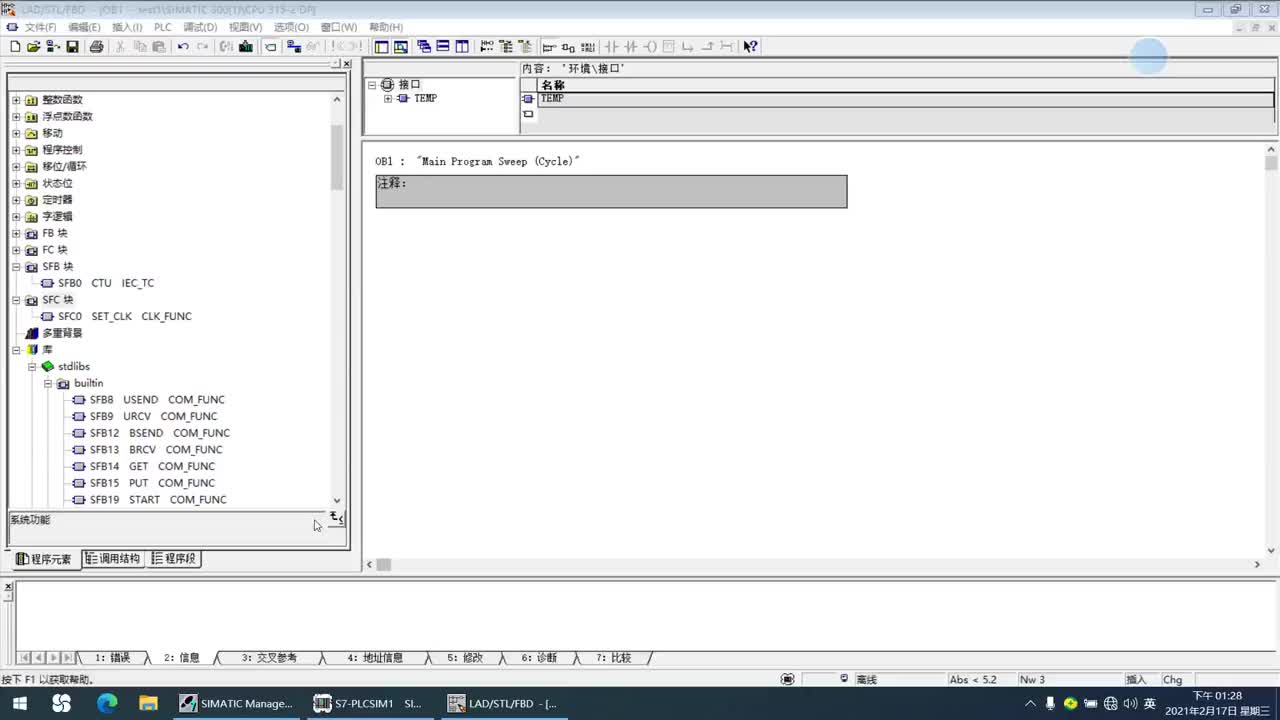
Task: Select SFB0 CTU IEC_TC tree item
Action: 106,283
